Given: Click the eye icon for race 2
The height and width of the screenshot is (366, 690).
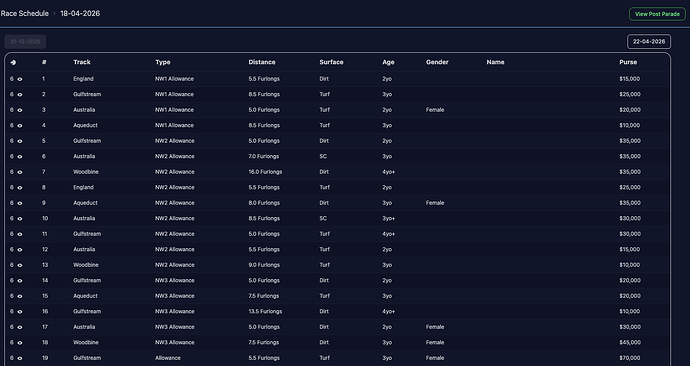Looking at the screenshot, I should 20,95.
